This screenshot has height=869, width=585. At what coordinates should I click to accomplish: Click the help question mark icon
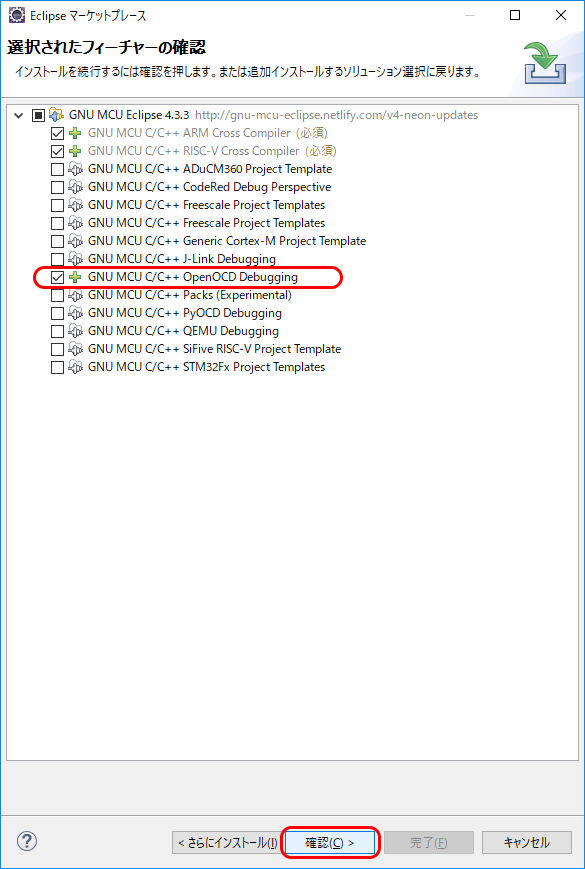pyautogui.click(x=27, y=842)
